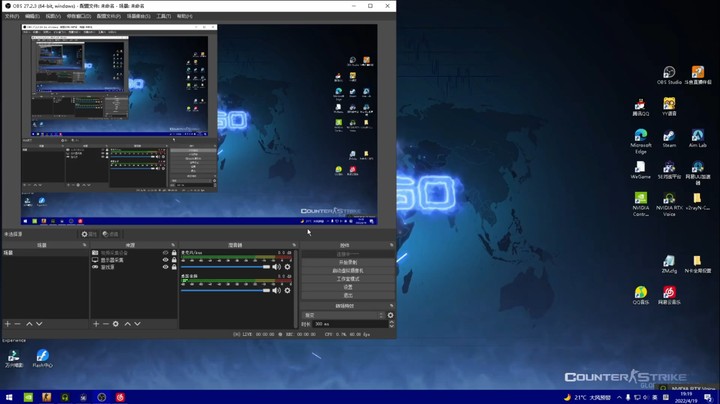Open the NVIDIA RTX Voice desktop shortcut
The image size is (720, 404).
pos(669,204)
